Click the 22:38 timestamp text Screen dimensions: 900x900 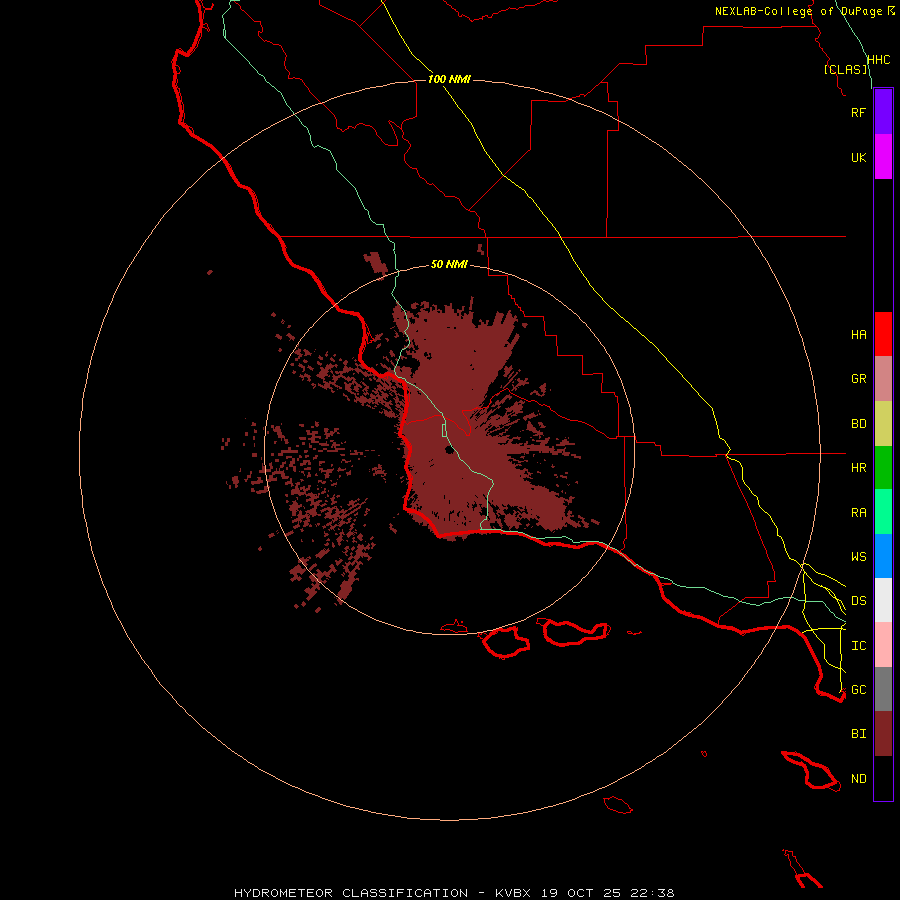point(652,893)
